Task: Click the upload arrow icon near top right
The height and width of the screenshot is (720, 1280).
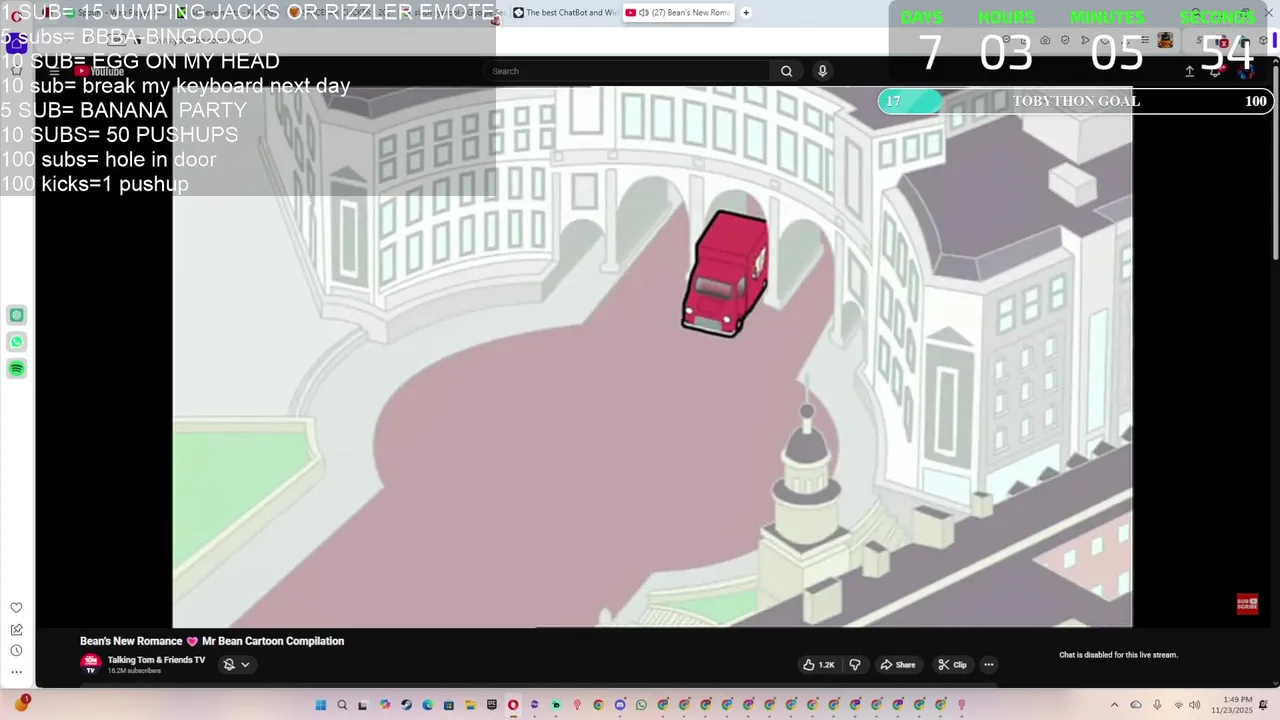Action: [1189, 71]
